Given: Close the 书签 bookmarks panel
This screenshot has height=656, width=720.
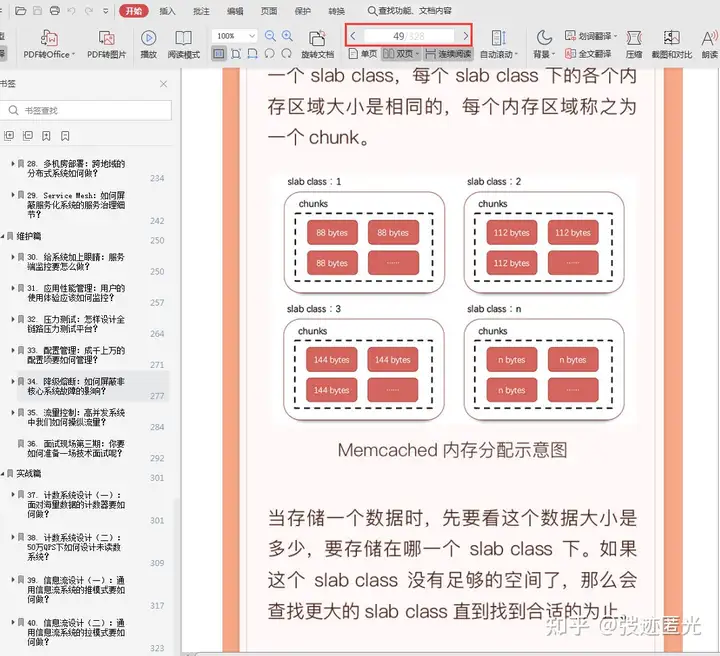Looking at the screenshot, I should coord(163,84).
